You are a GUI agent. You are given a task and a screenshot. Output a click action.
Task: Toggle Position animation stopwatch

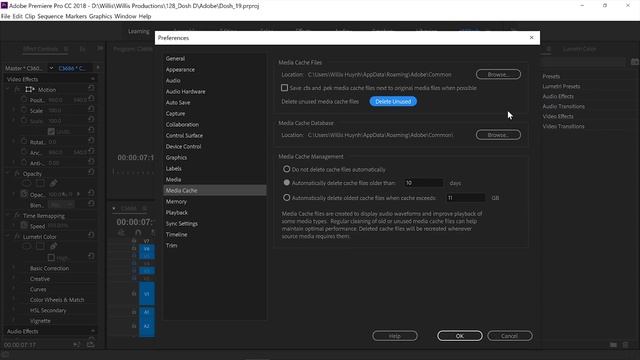pos(24,100)
